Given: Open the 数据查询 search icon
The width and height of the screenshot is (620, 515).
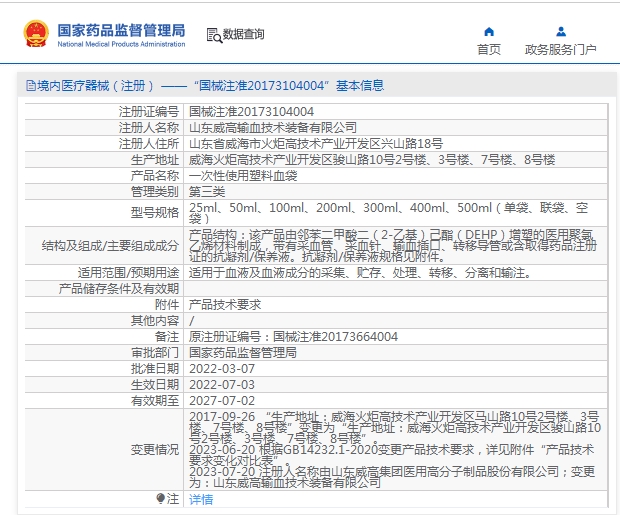Looking at the screenshot, I should click(x=214, y=35).
